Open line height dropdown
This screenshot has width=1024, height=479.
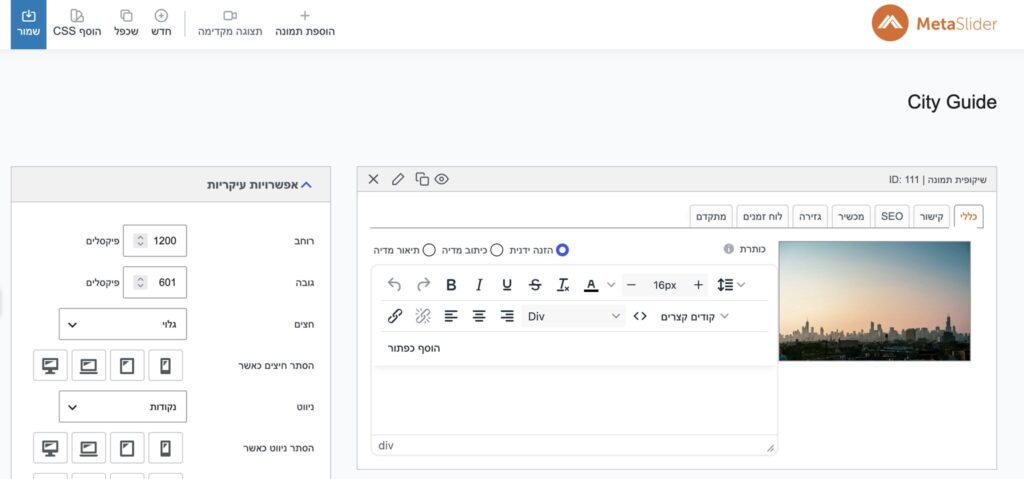(731, 284)
